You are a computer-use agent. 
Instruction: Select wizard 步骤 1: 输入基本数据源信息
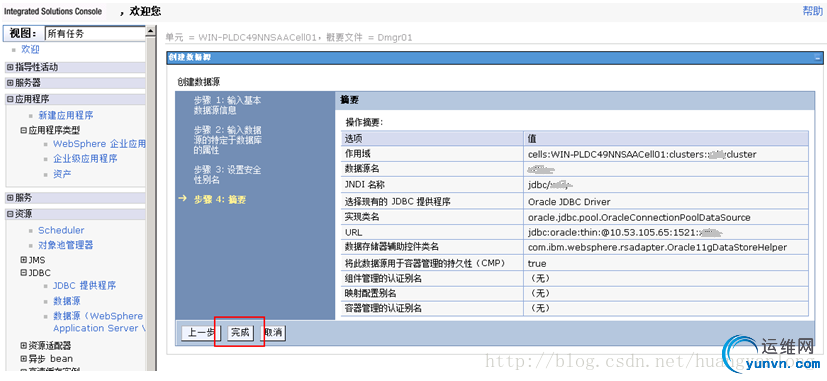227,105
